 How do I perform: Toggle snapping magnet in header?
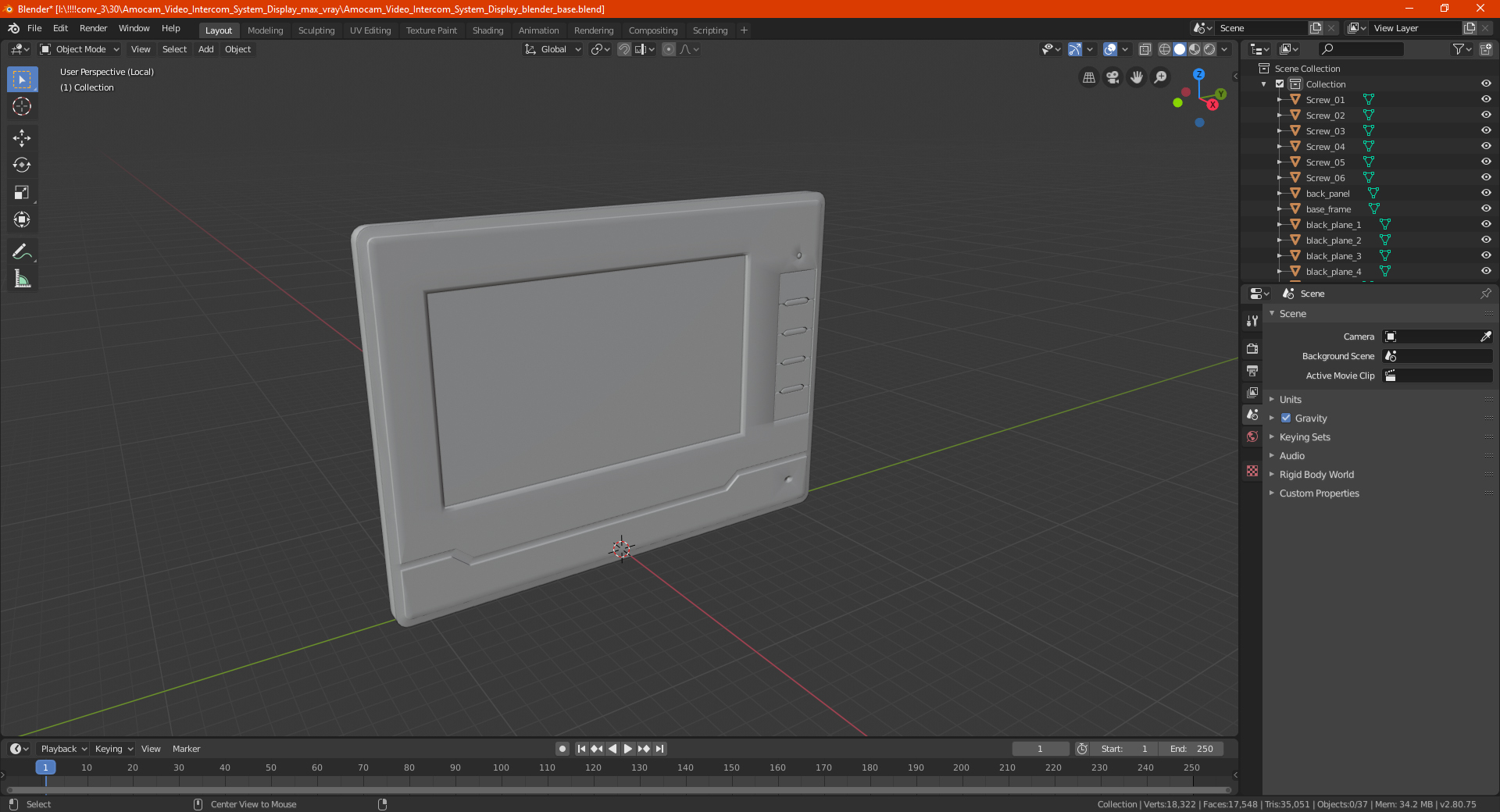623,49
